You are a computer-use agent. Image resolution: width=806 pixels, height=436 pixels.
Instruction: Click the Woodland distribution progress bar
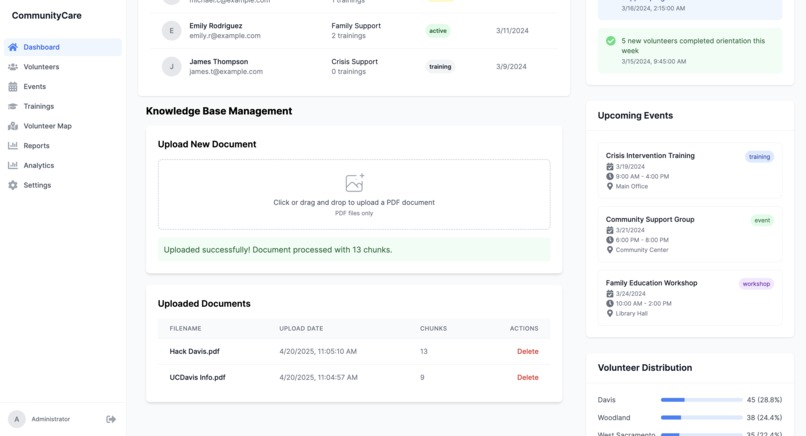(x=701, y=417)
